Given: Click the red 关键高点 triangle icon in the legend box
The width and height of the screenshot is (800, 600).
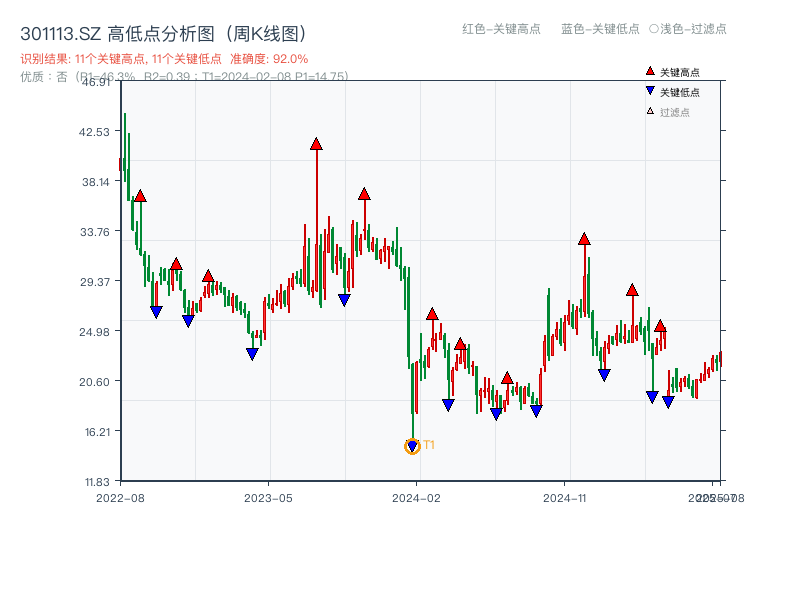Looking at the screenshot, I should click(x=648, y=70).
